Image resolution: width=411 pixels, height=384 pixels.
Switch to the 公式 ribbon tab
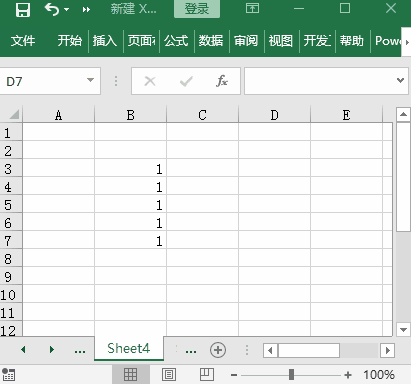pyautogui.click(x=176, y=41)
